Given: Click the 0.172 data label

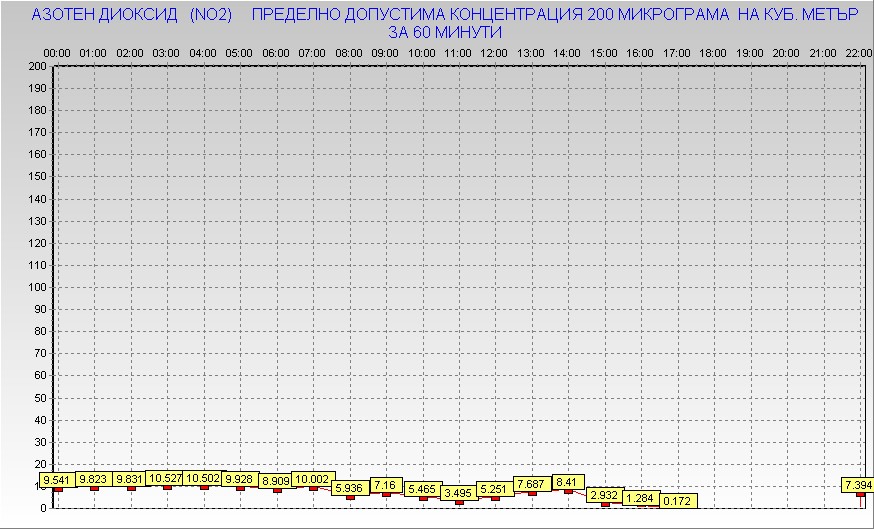Looking at the screenshot, I should pyautogui.click(x=677, y=500).
